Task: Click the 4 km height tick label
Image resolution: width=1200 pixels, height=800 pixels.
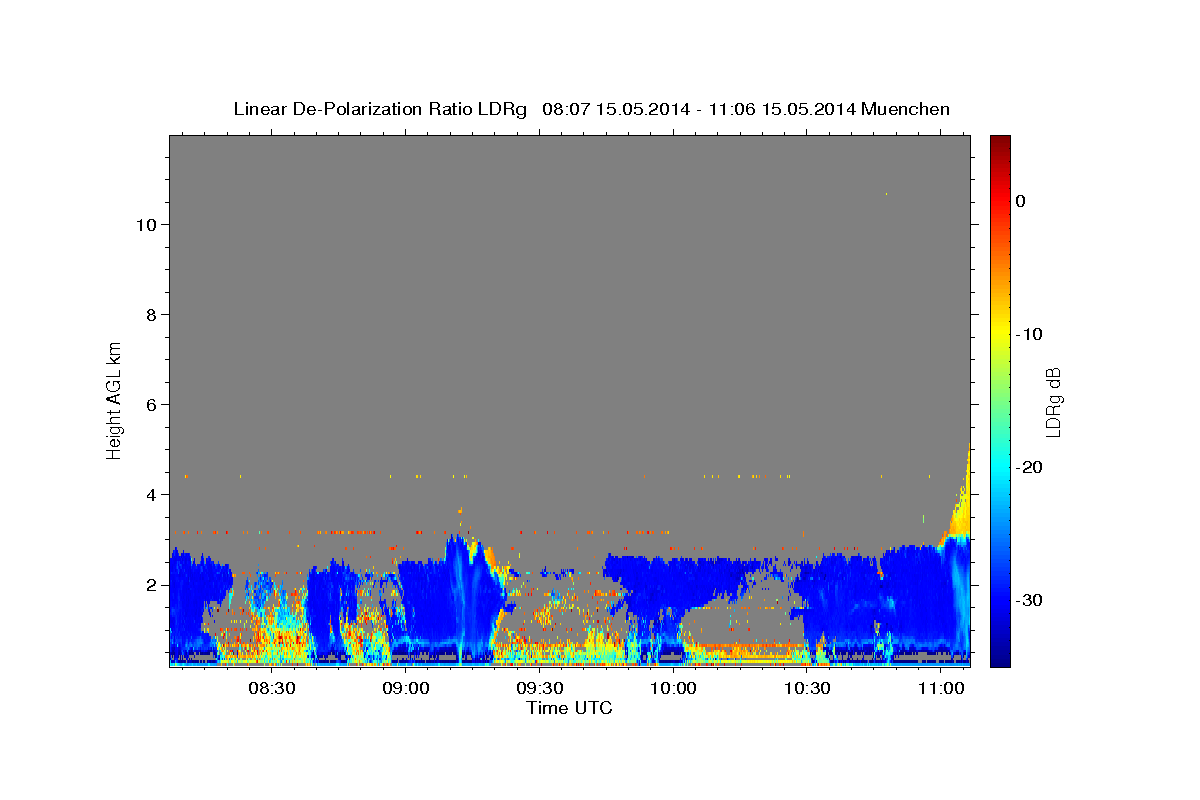Action: tap(150, 494)
